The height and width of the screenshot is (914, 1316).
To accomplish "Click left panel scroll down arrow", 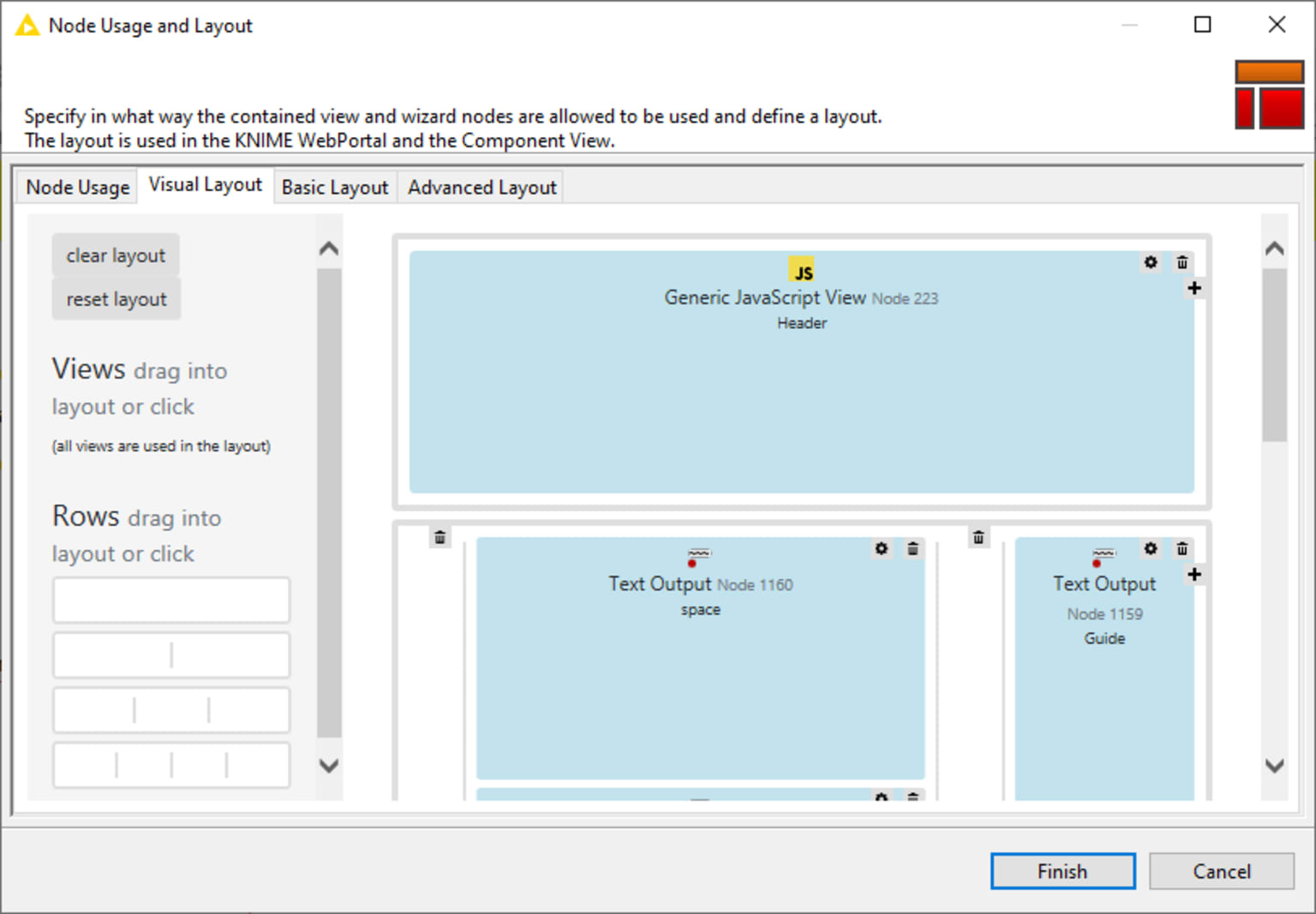I will pyautogui.click(x=329, y=765).
